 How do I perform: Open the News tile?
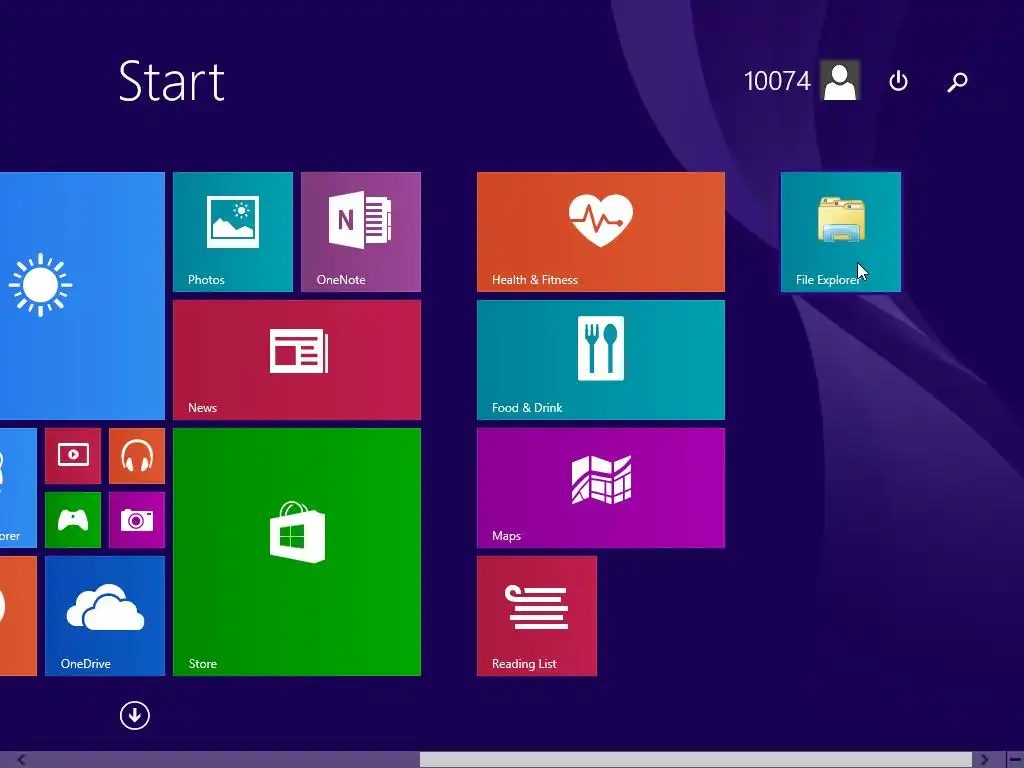[296, 360]
